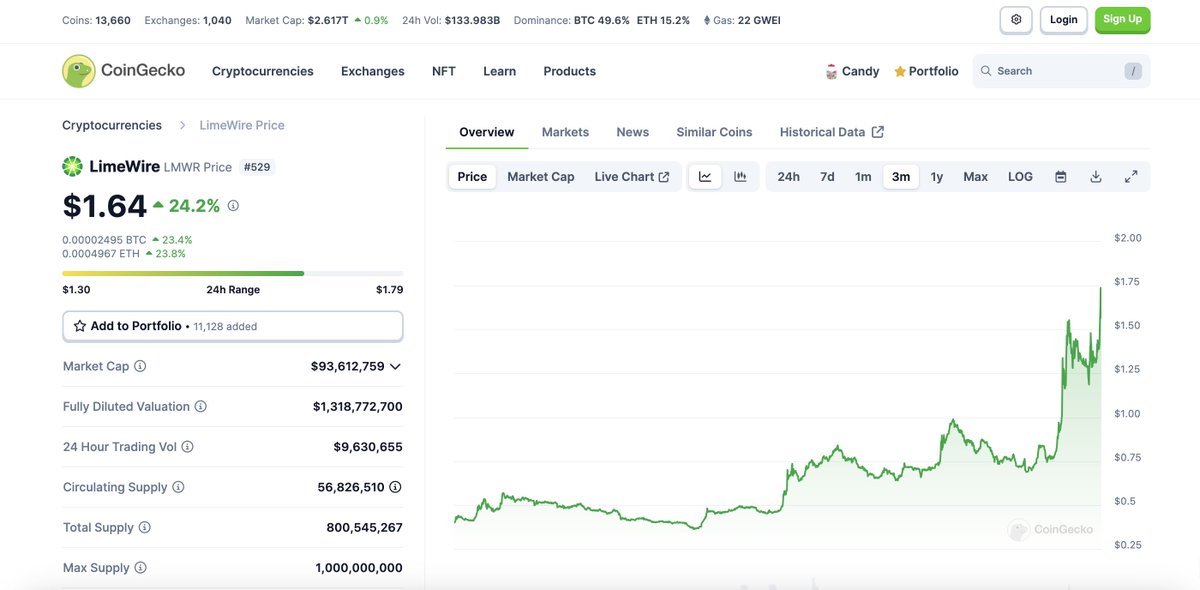Set chart range to 24h
Screen dimensions: 1200x590
pos(789,177)
